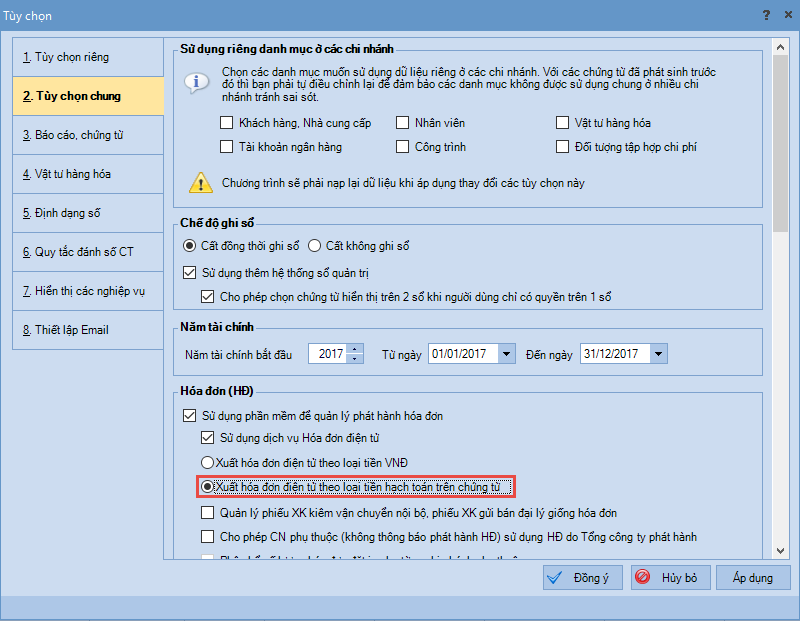The height and width of the screenshot is (621, 800).
Task: Click the Hủy bỏ cancel button
Action: tap(669, 578)
